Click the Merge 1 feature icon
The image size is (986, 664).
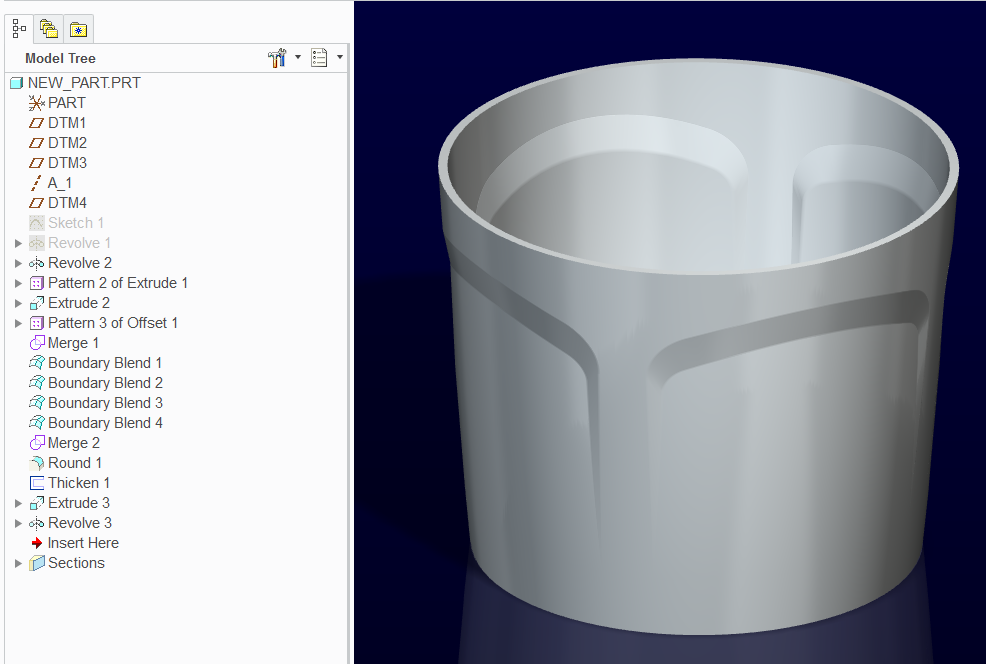coord(36,342)
